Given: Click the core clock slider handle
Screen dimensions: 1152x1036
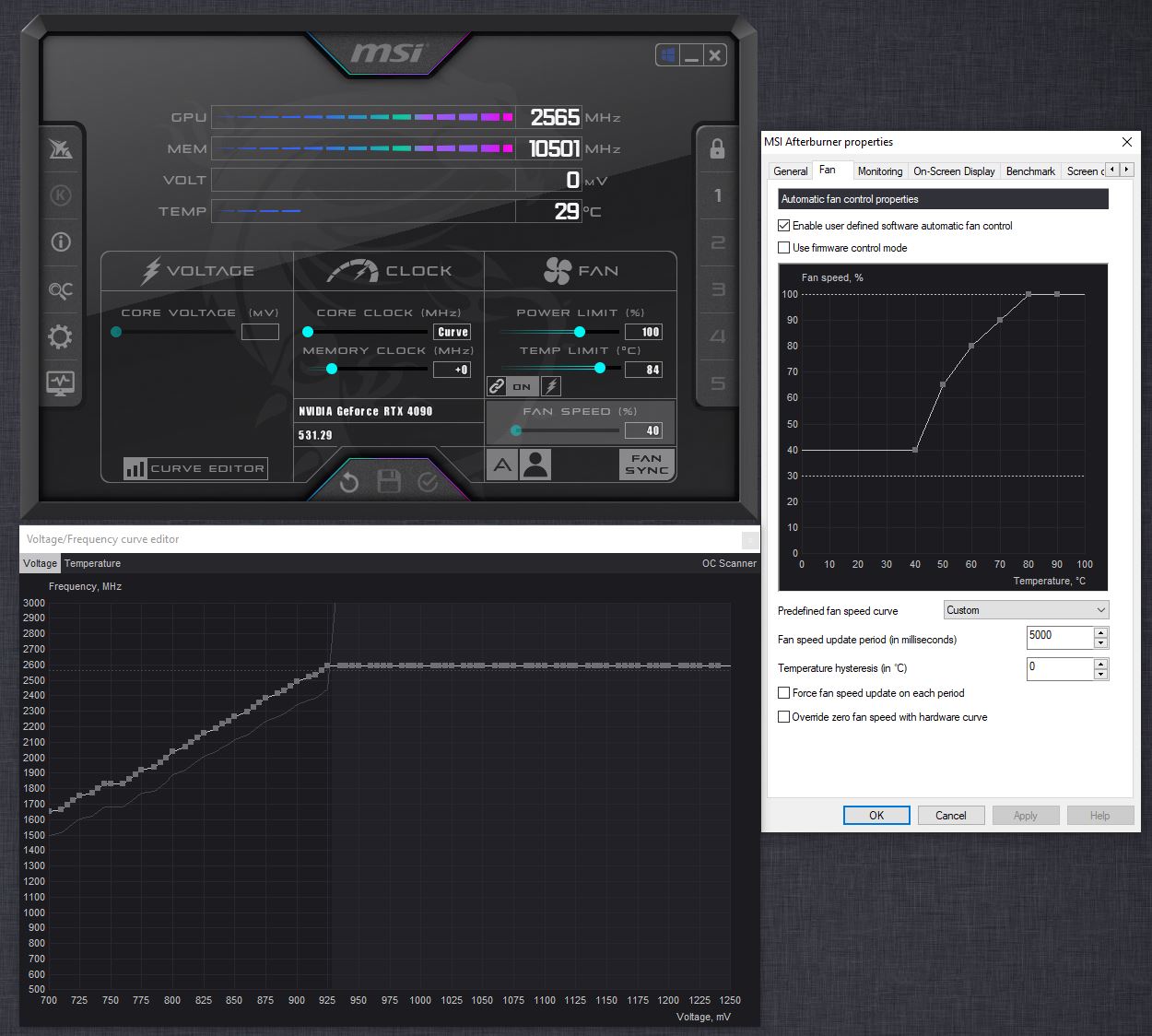Looking at the screenshot, I should coord(308,332).
